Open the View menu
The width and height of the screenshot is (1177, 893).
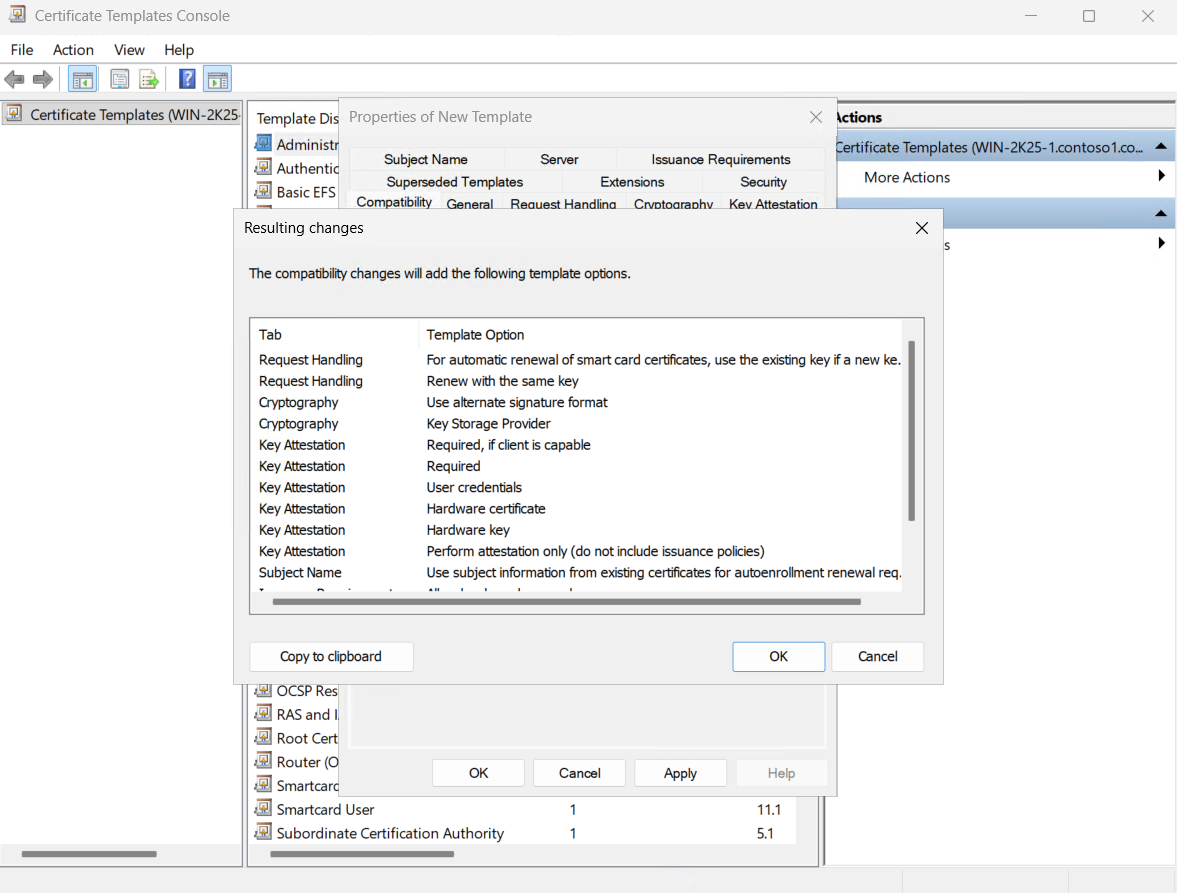coord(129,50)
